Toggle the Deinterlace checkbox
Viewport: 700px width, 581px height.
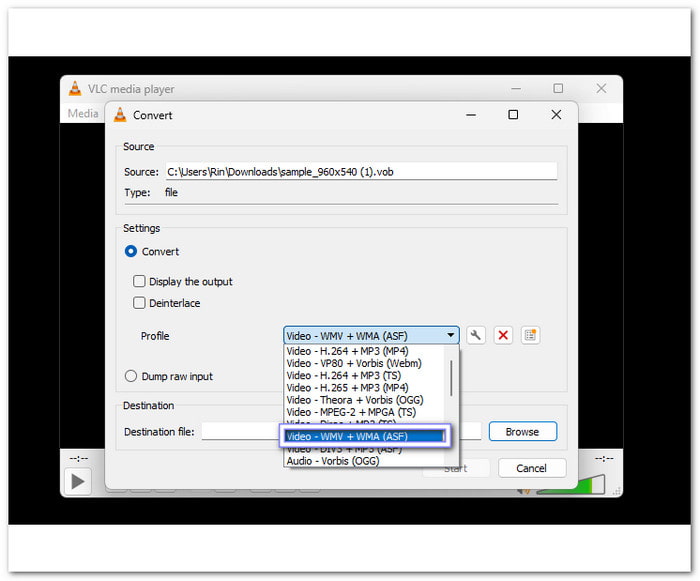coord(139,303)
